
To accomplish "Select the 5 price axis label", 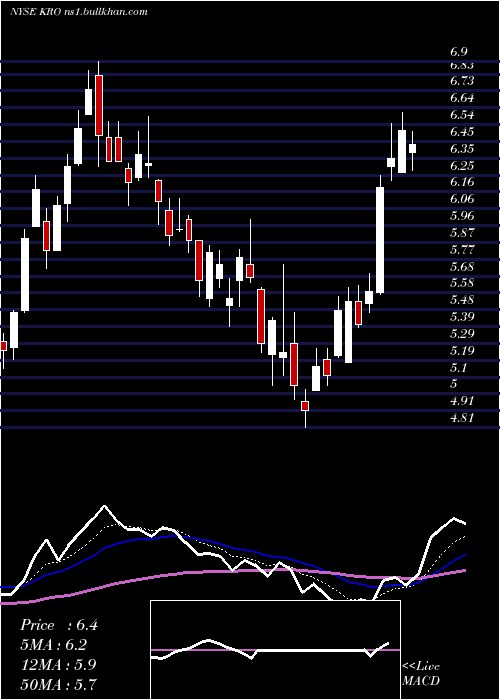I will 454,384.
